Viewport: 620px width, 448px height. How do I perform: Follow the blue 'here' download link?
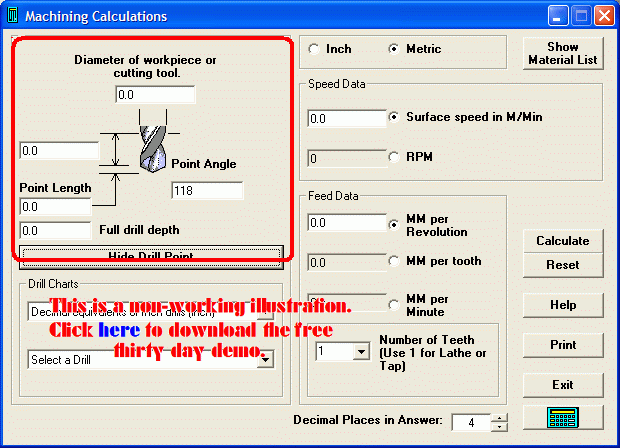click(x=119, y=330)
